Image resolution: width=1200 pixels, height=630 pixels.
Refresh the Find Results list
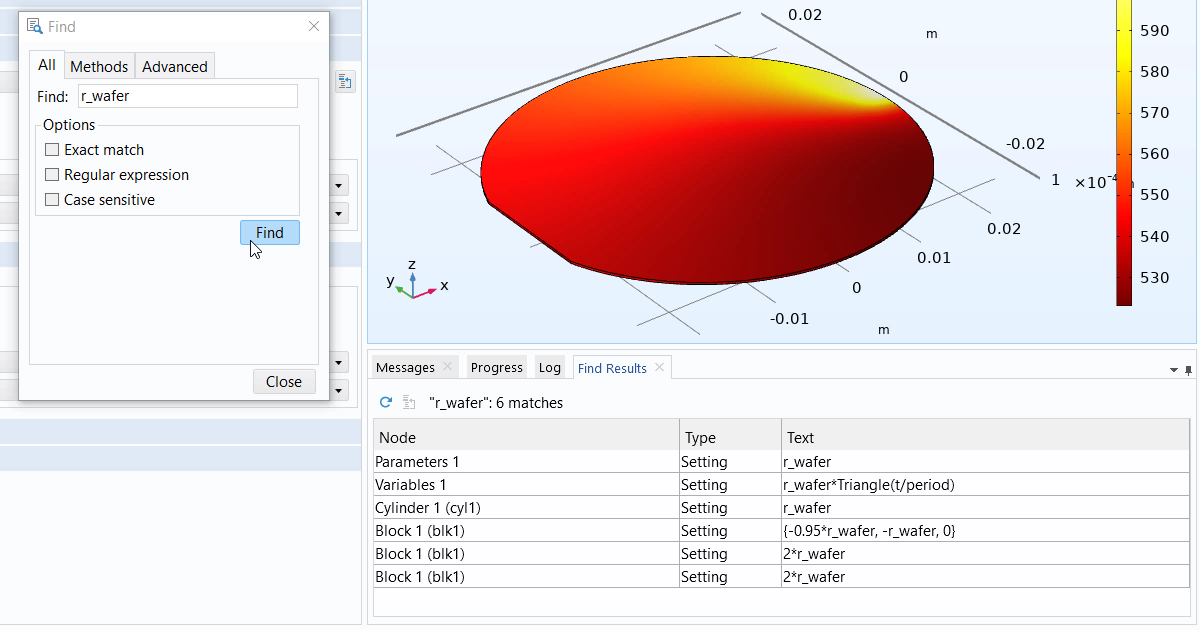coord(385,403)
